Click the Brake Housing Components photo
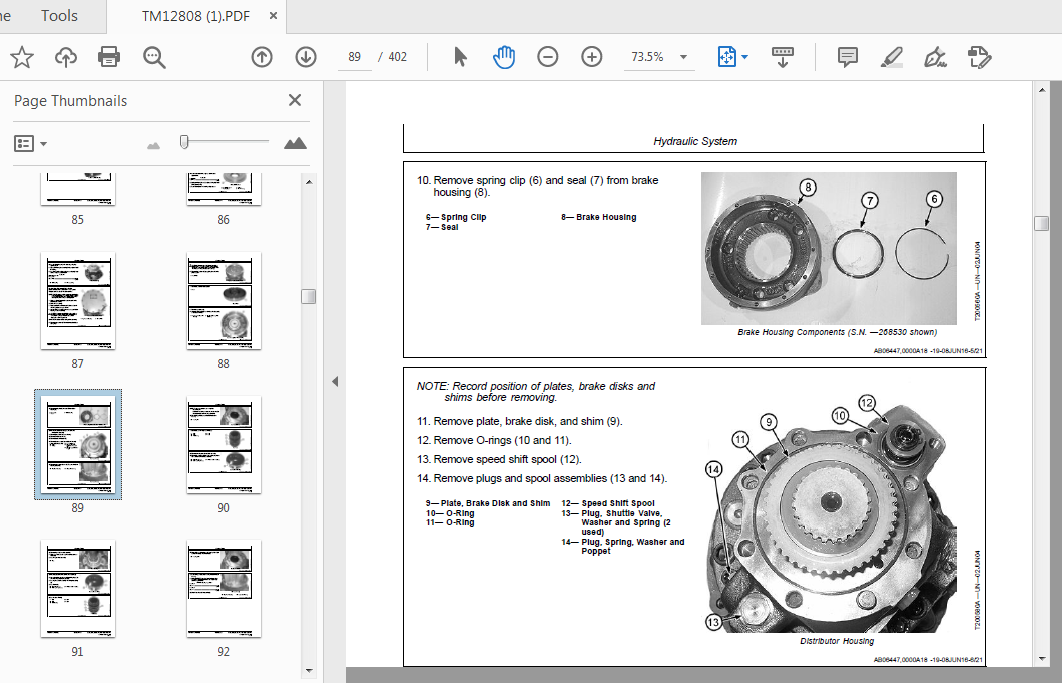The width and height of the screenshot is (1062, 683). 828,248
